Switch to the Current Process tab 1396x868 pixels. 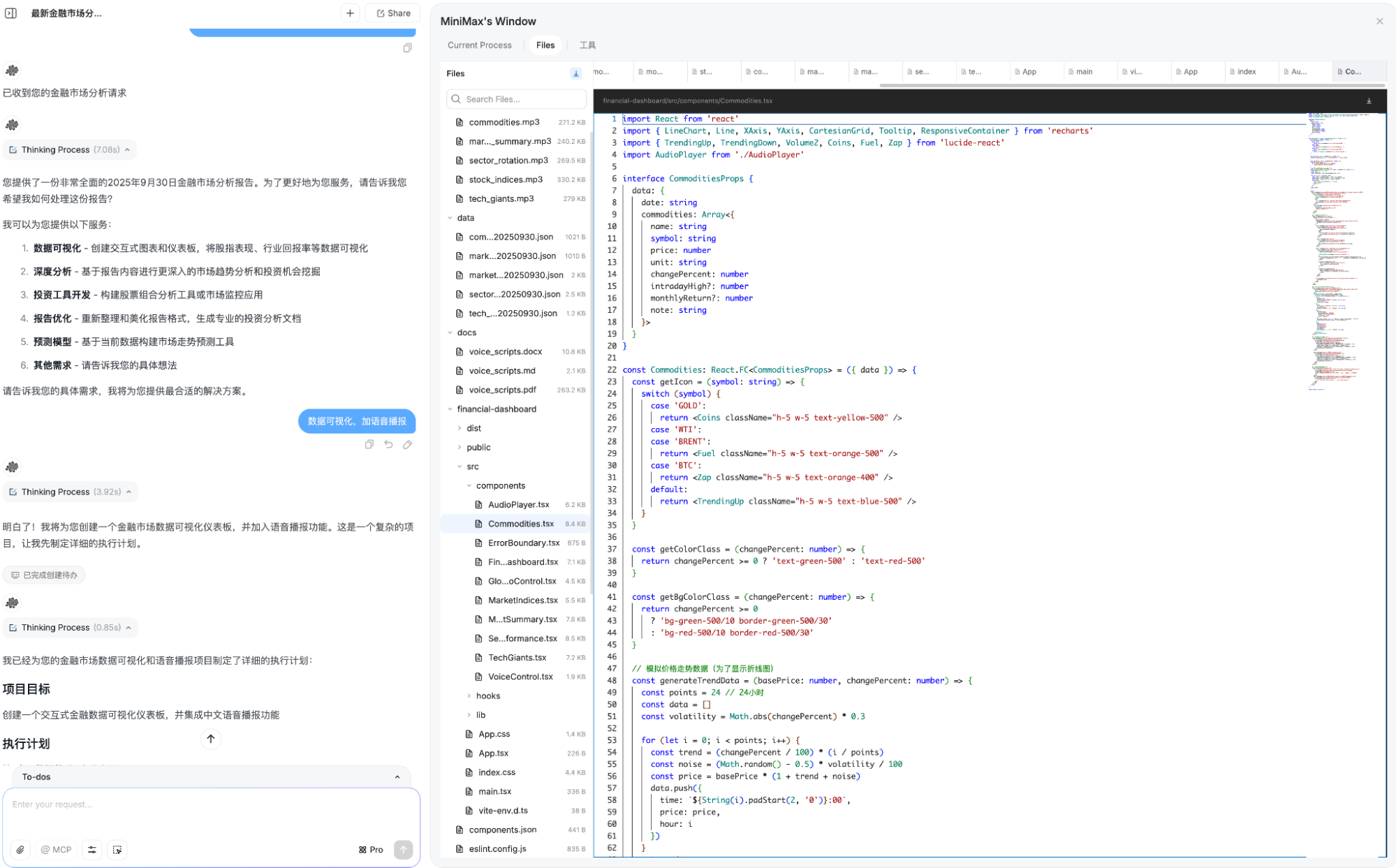[479, 45]
